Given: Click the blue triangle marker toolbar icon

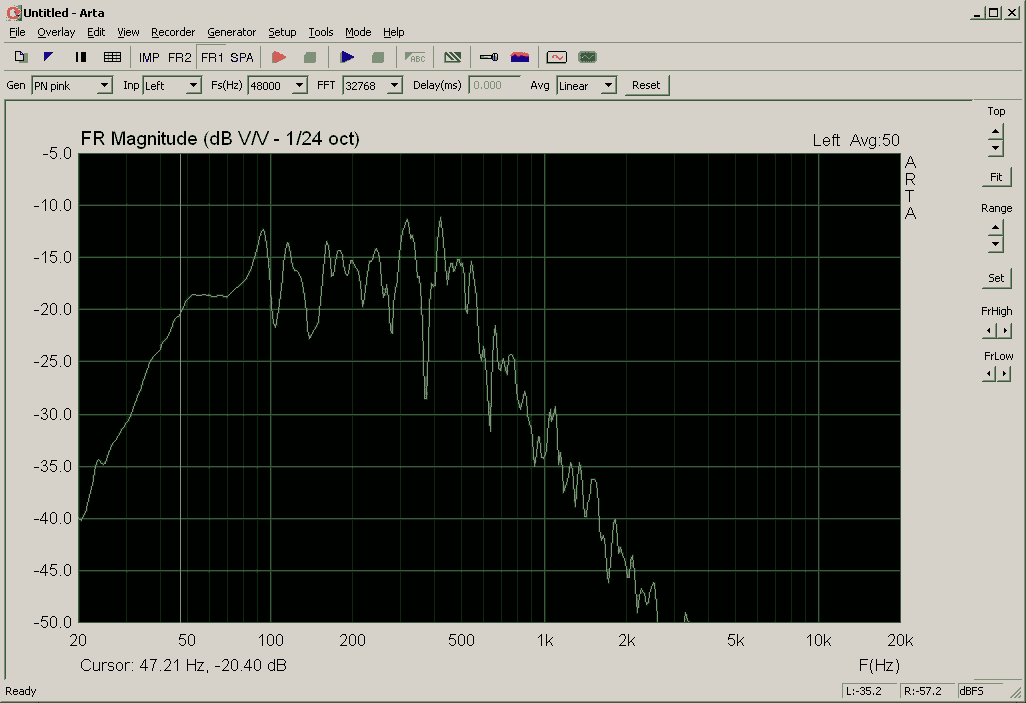Looking at the screenshot, I should pos(48,57).
